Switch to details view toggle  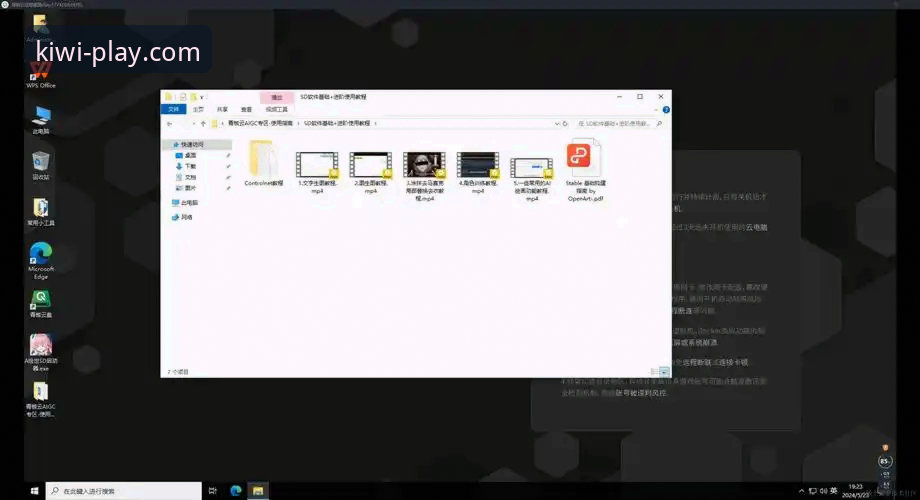tap(654, 372)
